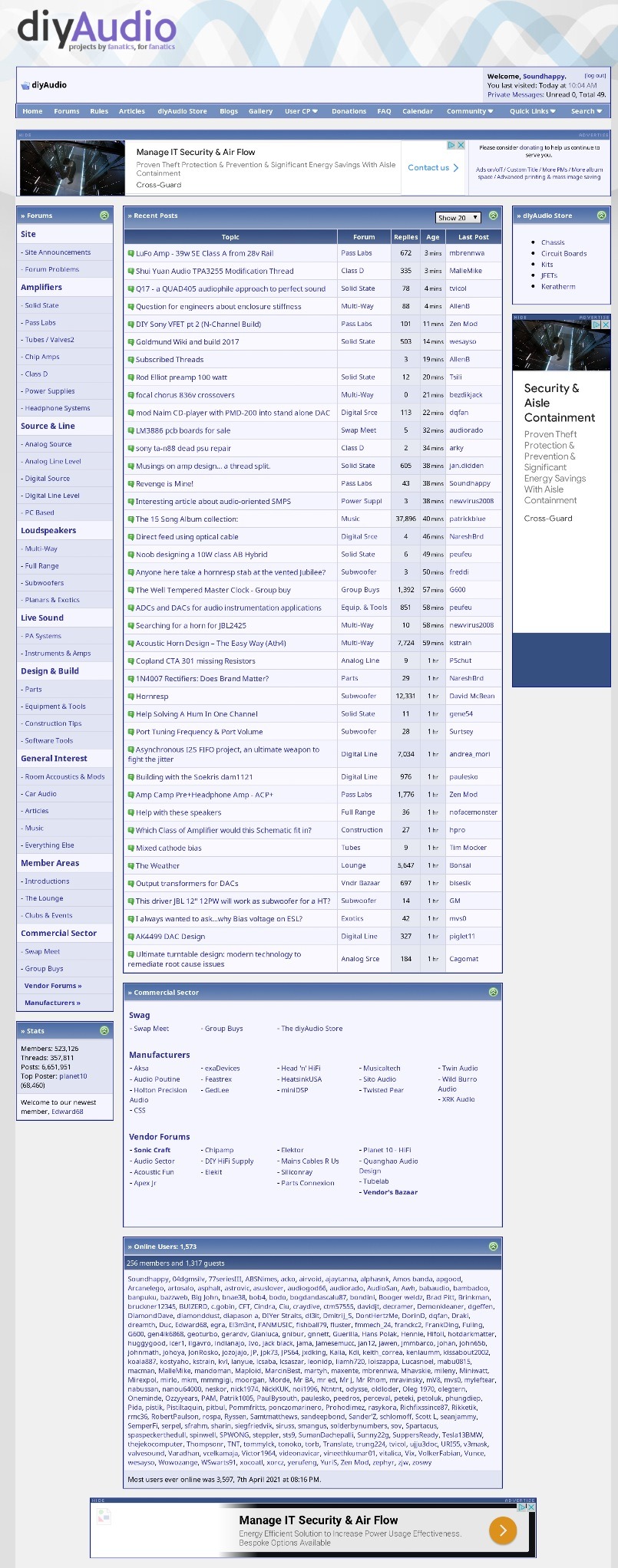The width and height of the screenshot is (618, 1568).
Task: Collapse the Stats sidebar panel
Action: pos(104,1030)
